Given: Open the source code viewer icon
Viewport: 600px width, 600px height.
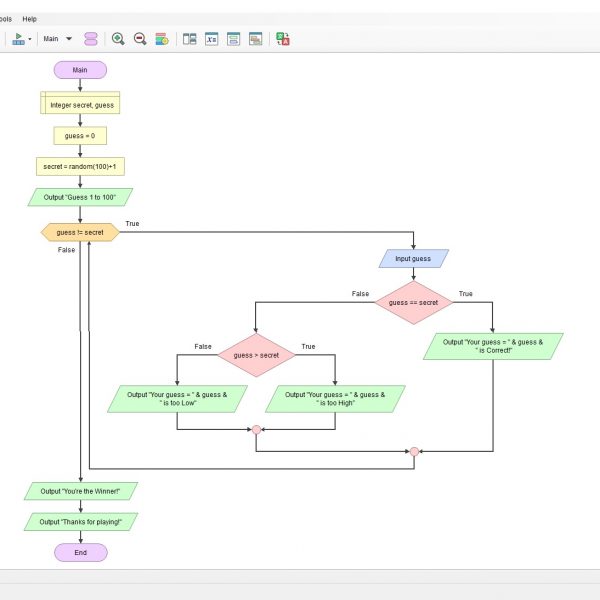Looking at the screenshot, I should pyautogui.click(x=234, y=39).
